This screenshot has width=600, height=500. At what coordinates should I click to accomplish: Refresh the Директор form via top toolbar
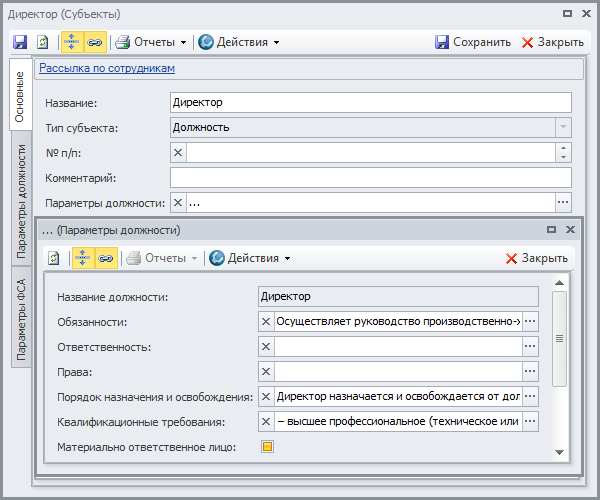[x=43, y=42]
